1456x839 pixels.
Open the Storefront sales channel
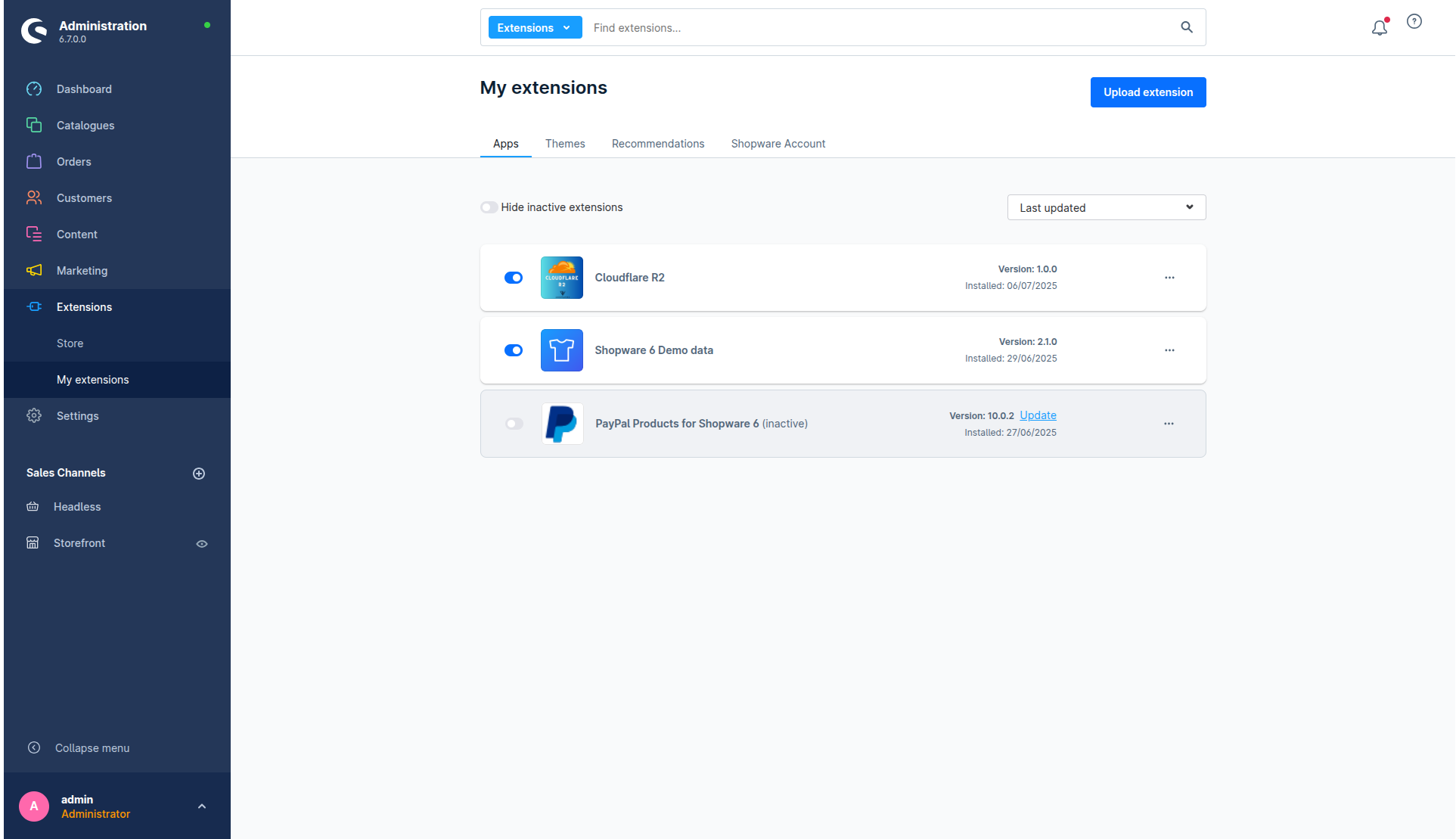[79, 543]
